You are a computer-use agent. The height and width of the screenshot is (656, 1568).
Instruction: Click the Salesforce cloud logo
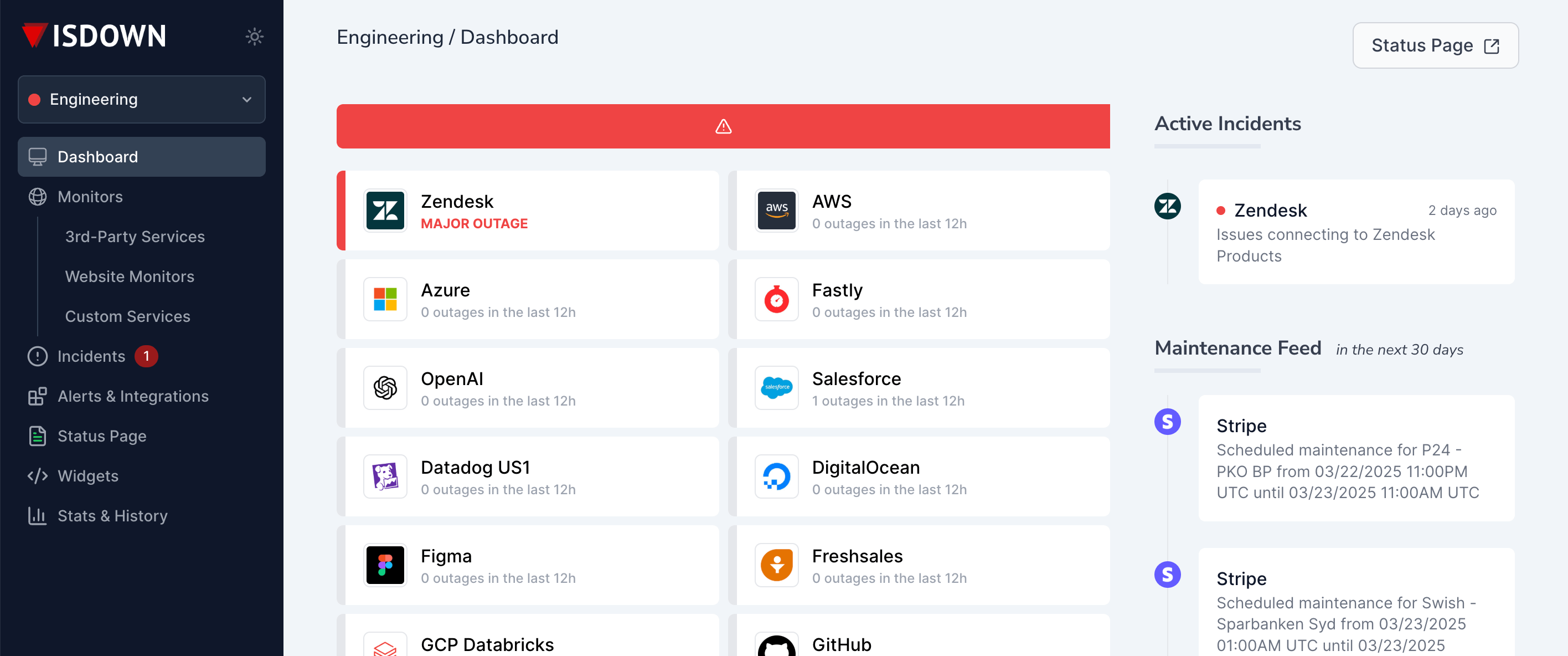(x=776, y=388)
